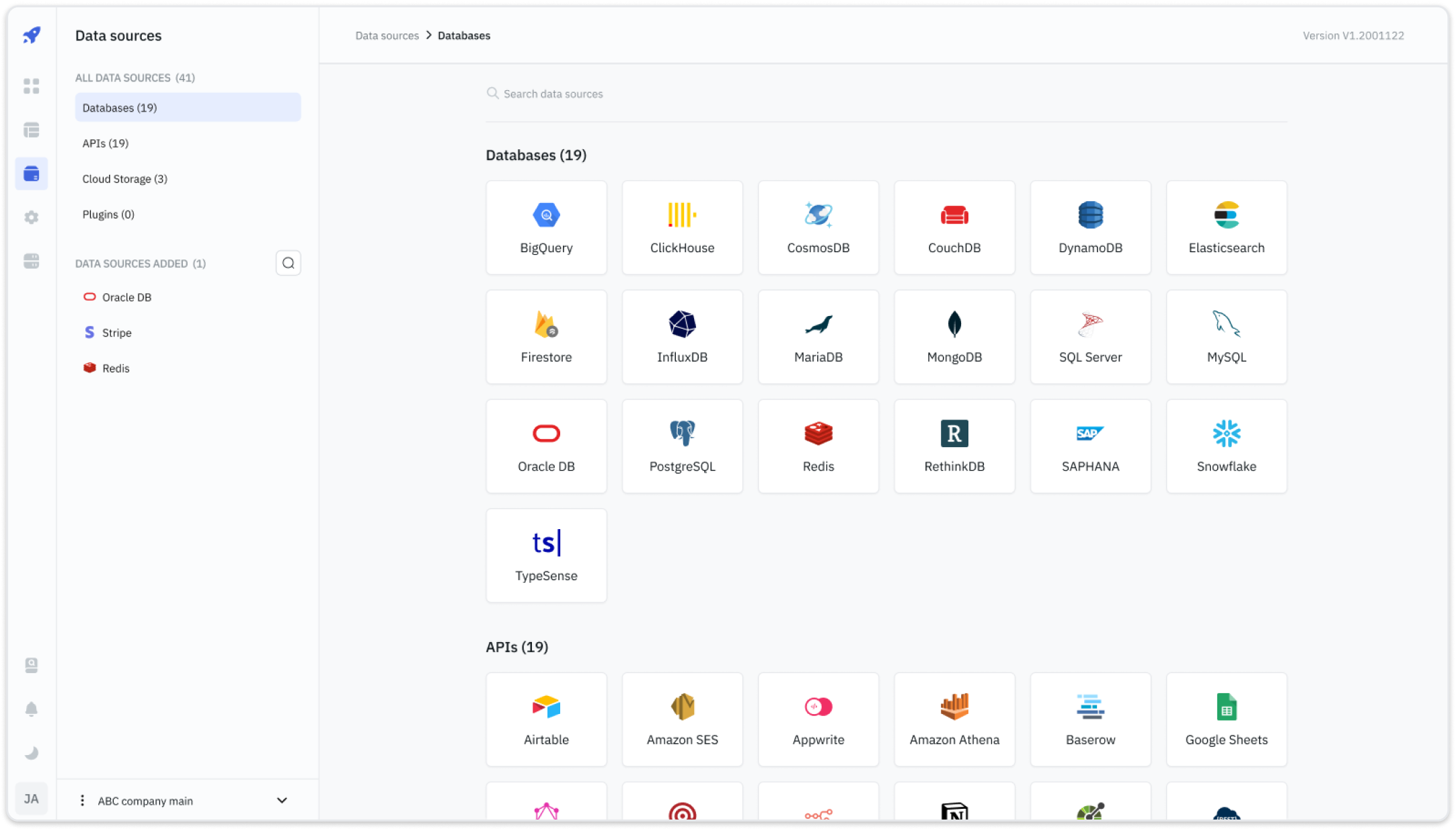This screenshot has height=829, width=1456.
Task: Toggle dark mode moon icon
Action: pos(32,753)
